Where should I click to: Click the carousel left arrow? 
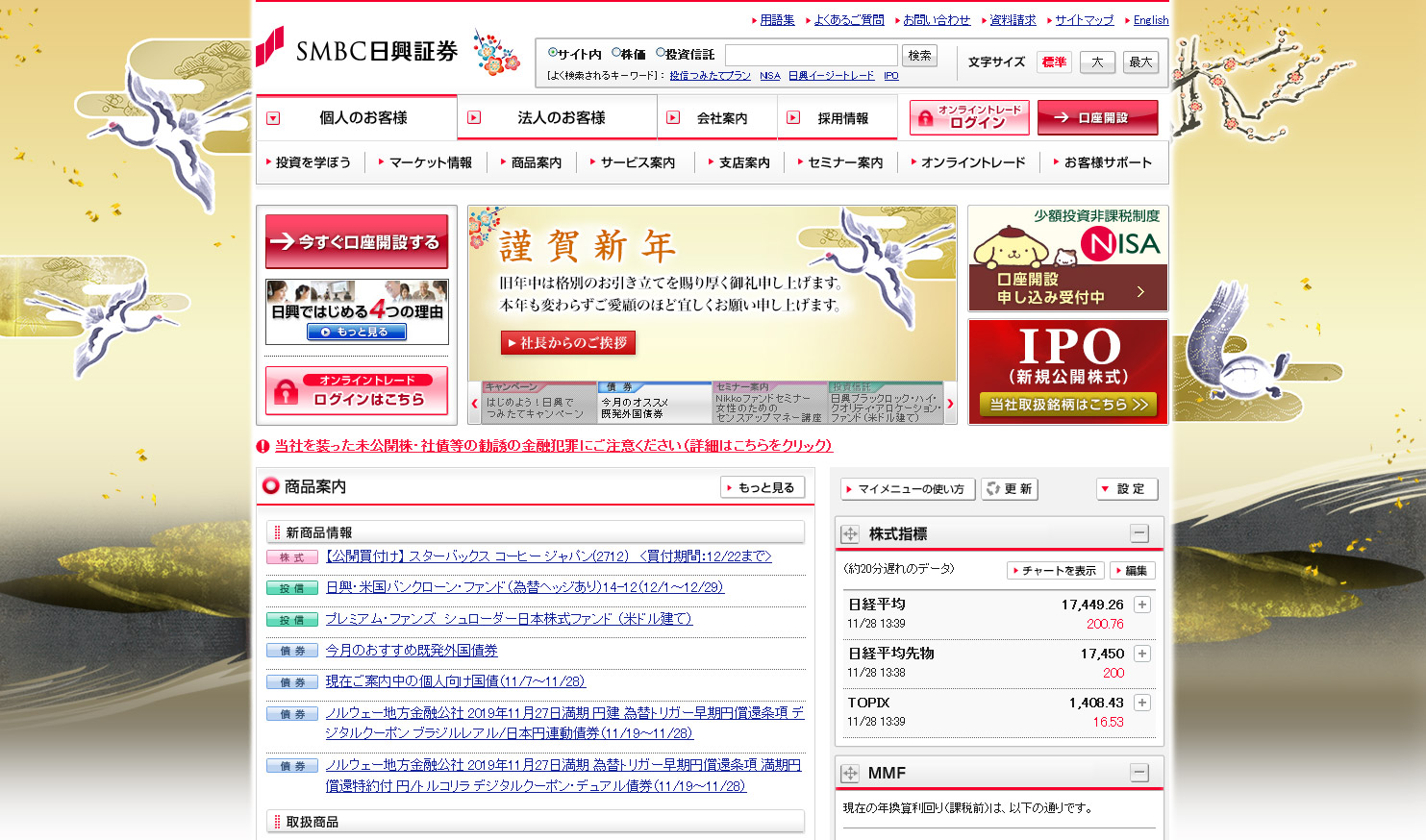tap(474, 404)
